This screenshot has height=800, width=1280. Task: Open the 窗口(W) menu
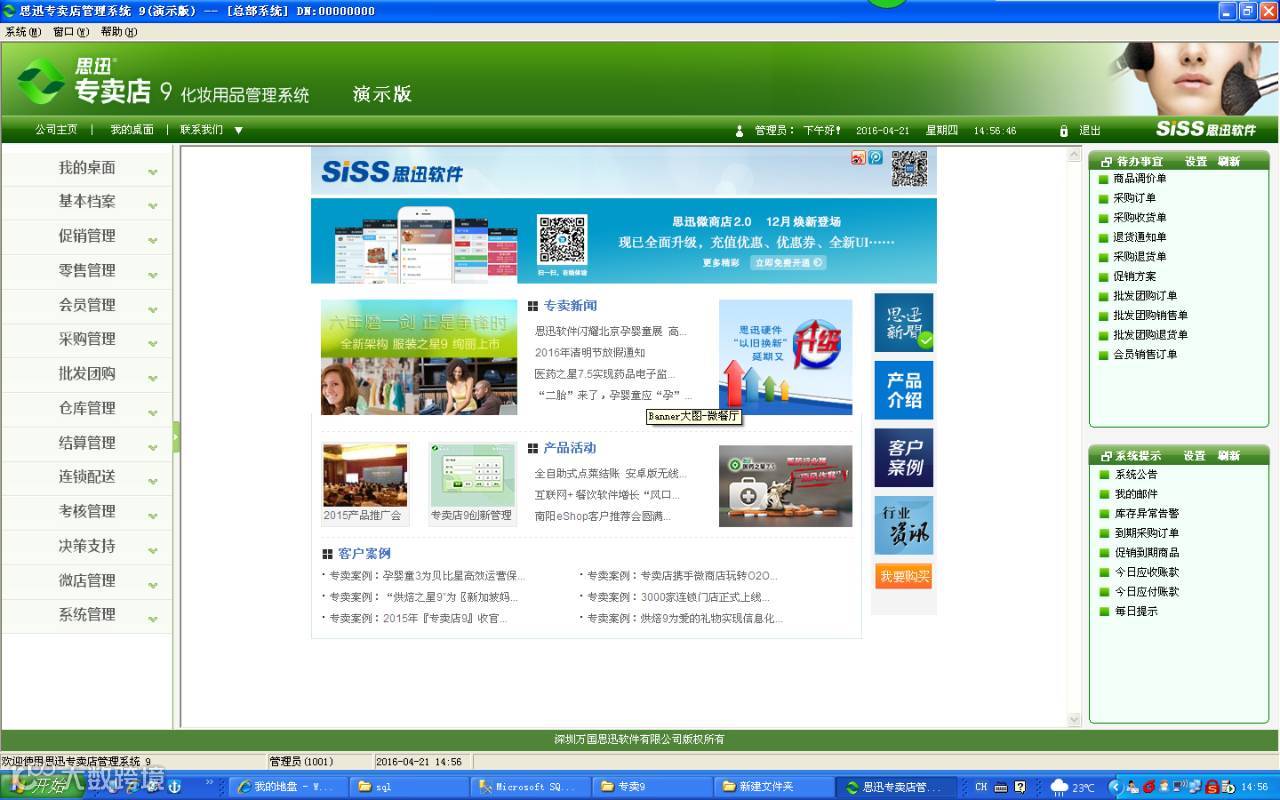(71, 32)
